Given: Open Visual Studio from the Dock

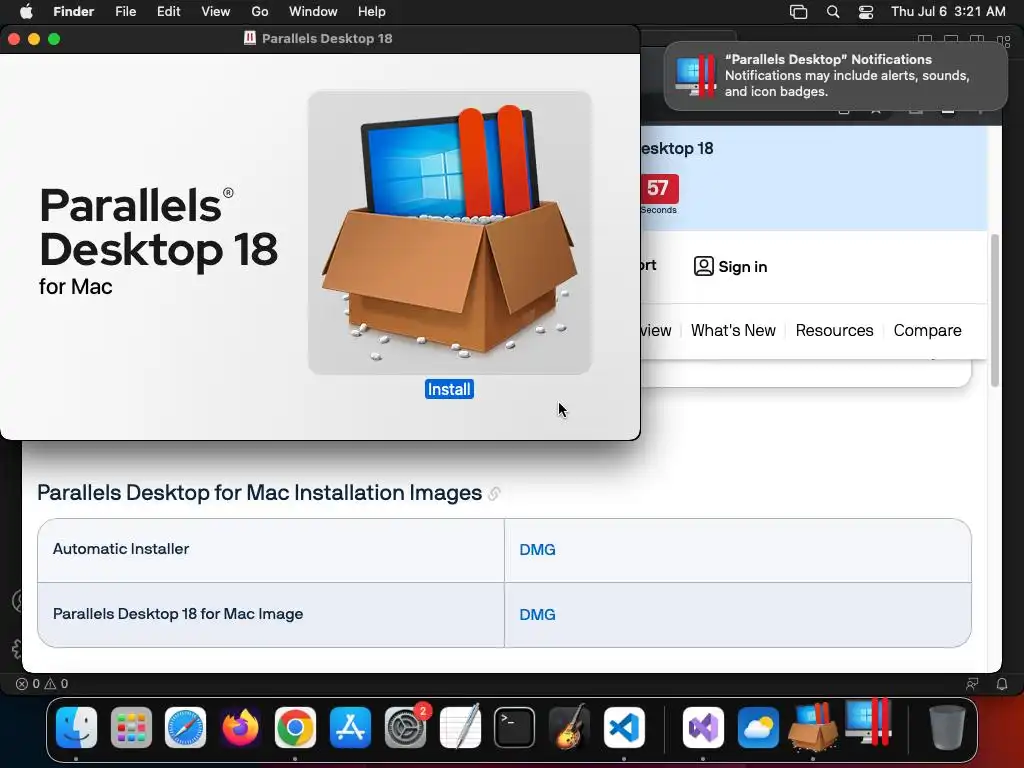Looking at the screenshot, I should (703, 728).
